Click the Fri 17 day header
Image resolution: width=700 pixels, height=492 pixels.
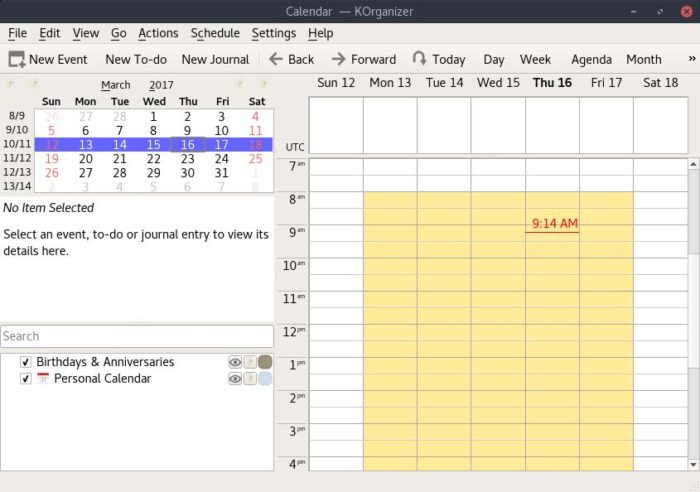606,83
